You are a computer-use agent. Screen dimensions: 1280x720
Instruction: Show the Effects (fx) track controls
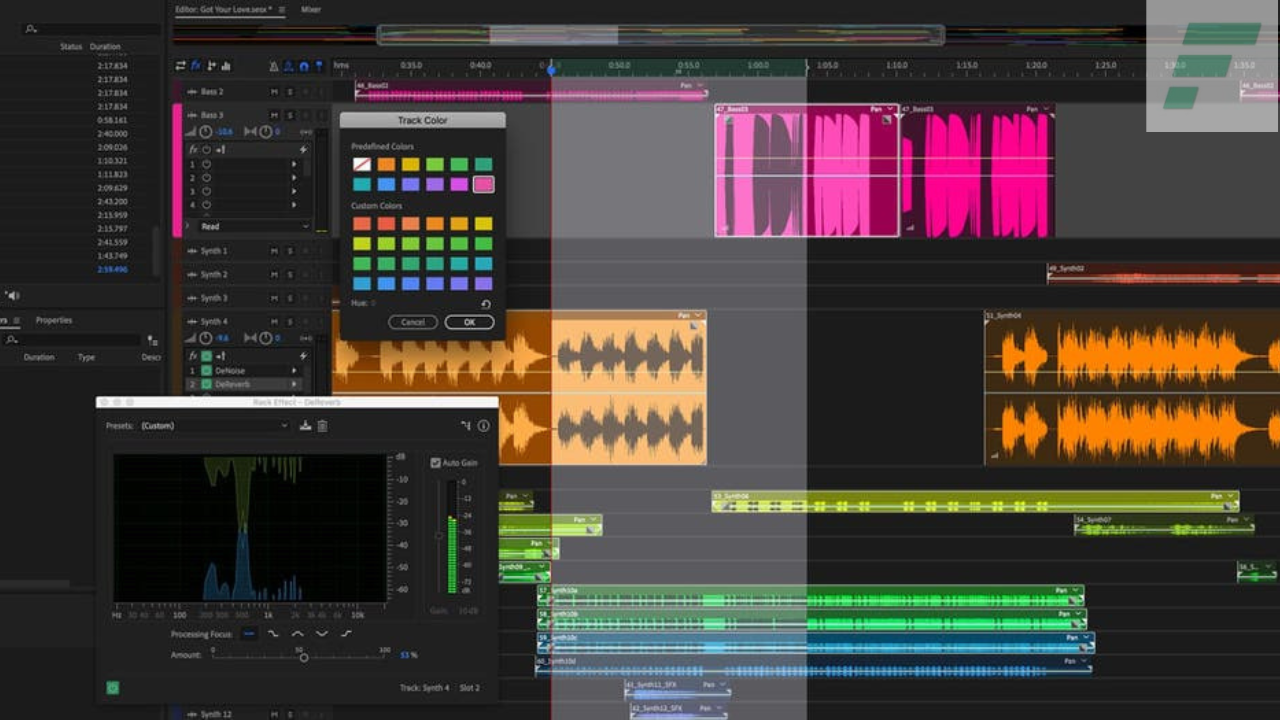(x=196, y=66)
